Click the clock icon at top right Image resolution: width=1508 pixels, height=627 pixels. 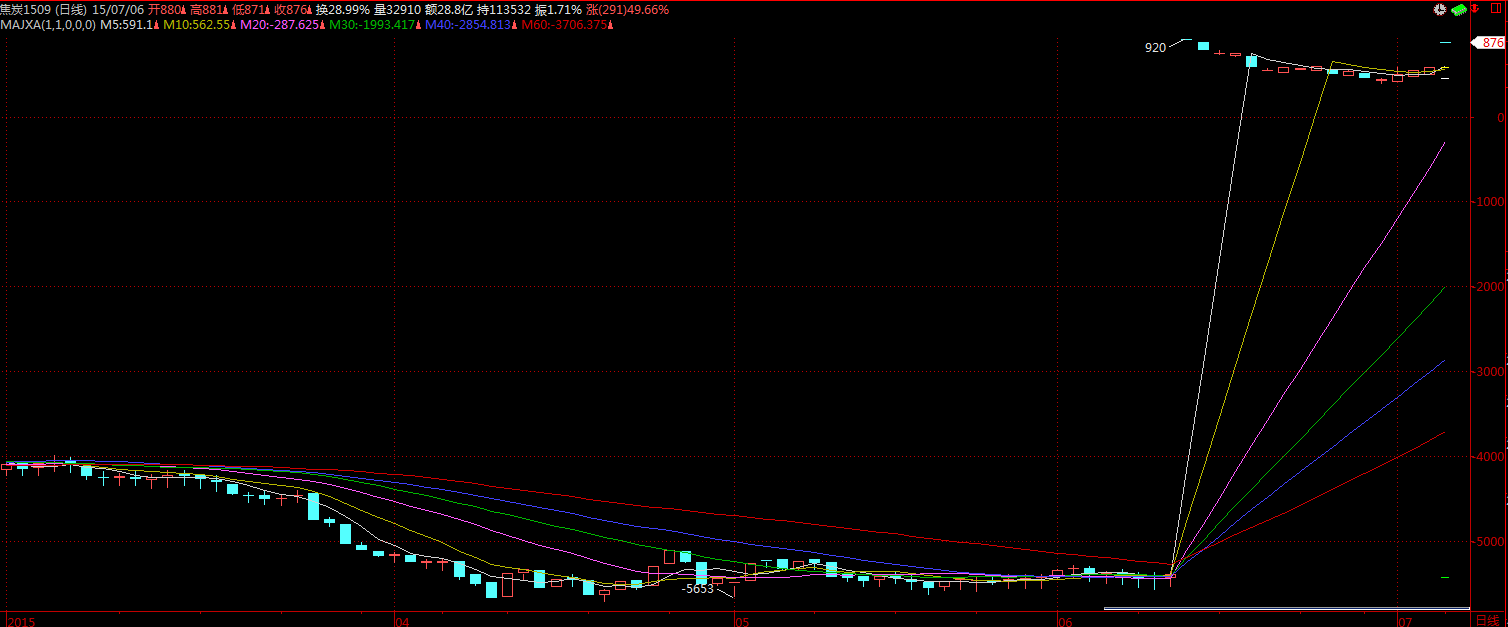[x=1439, y=9]
